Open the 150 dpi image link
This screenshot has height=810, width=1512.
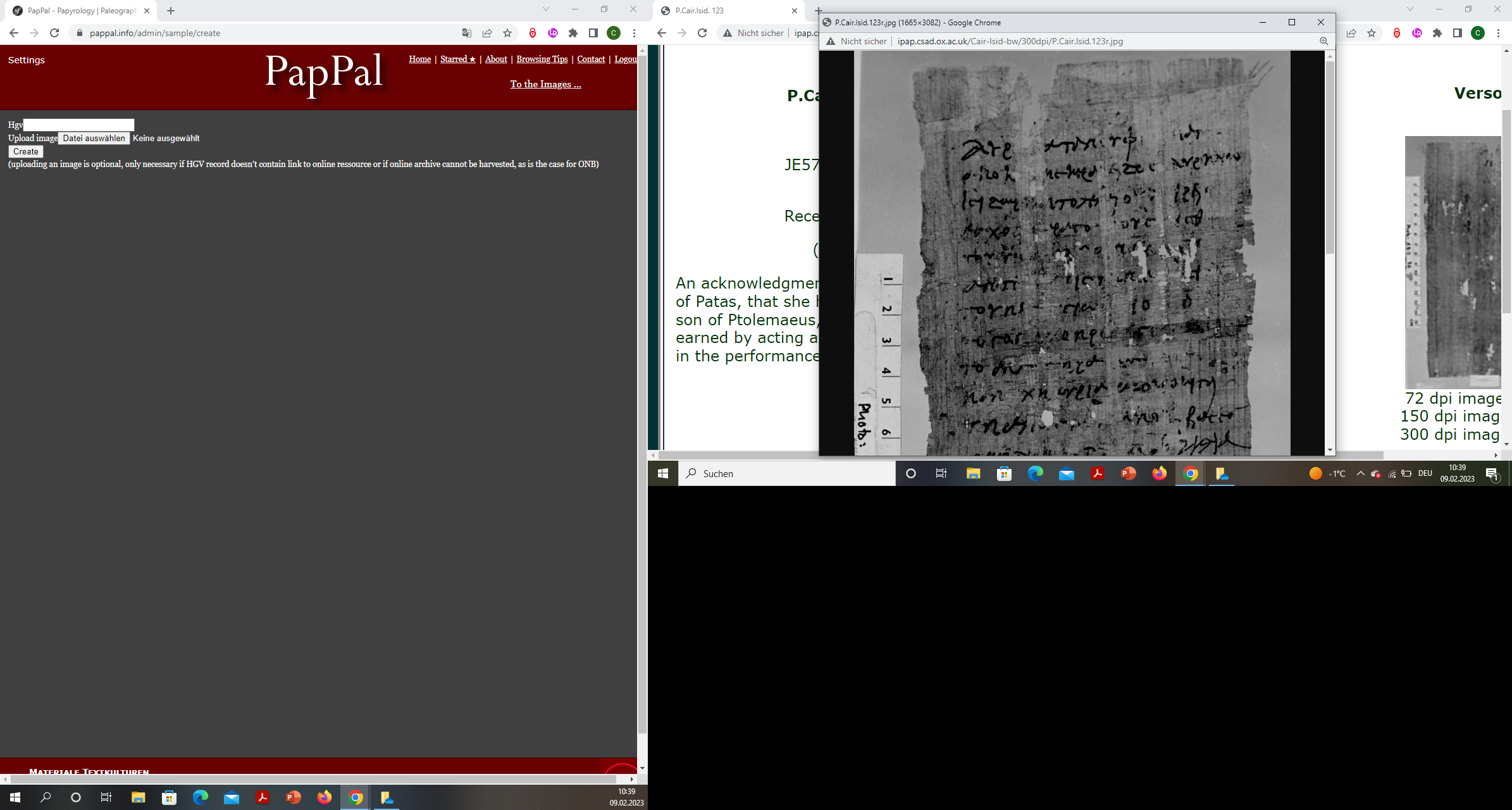[1450, 416]
